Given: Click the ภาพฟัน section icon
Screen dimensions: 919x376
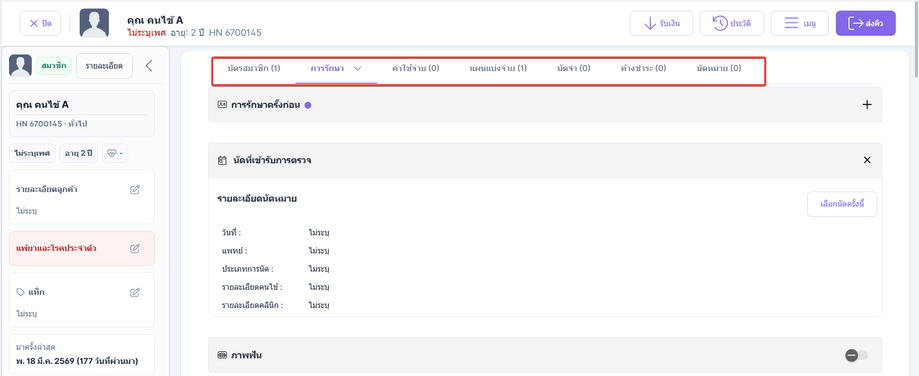Looking at the screenshot, I should (222, 355).
